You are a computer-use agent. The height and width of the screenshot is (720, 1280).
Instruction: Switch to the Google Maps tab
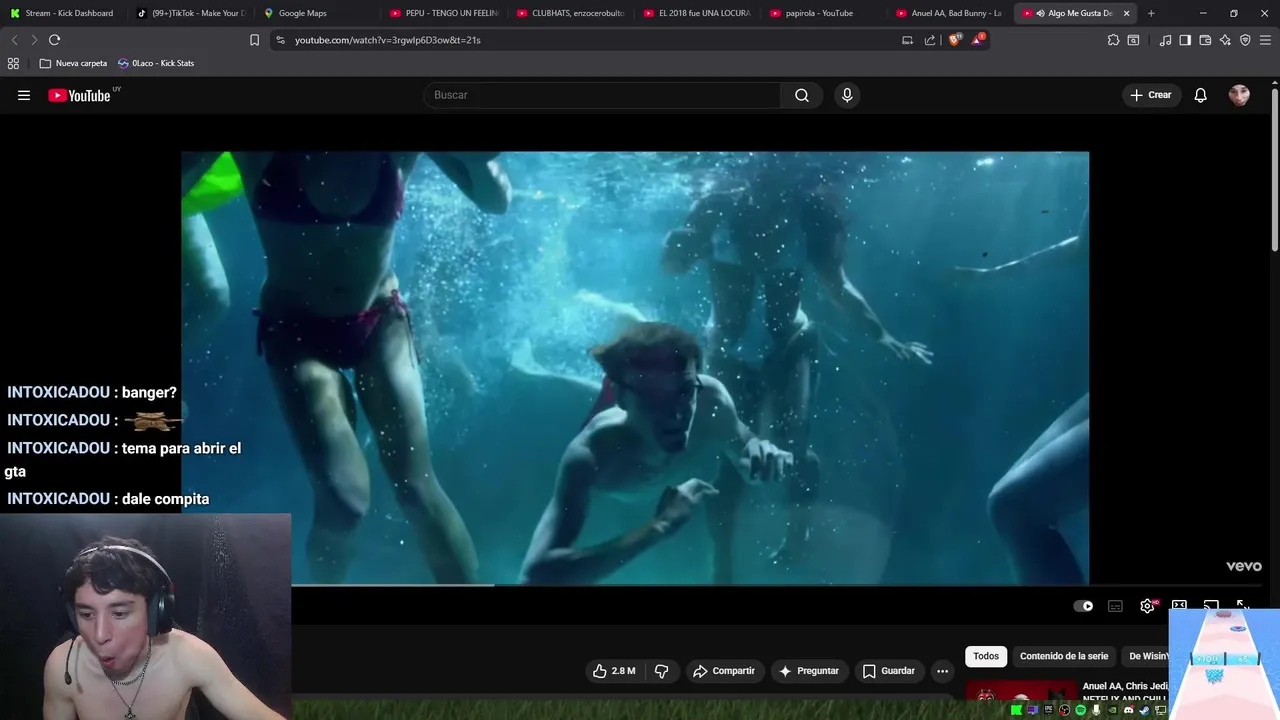point(316,13)
